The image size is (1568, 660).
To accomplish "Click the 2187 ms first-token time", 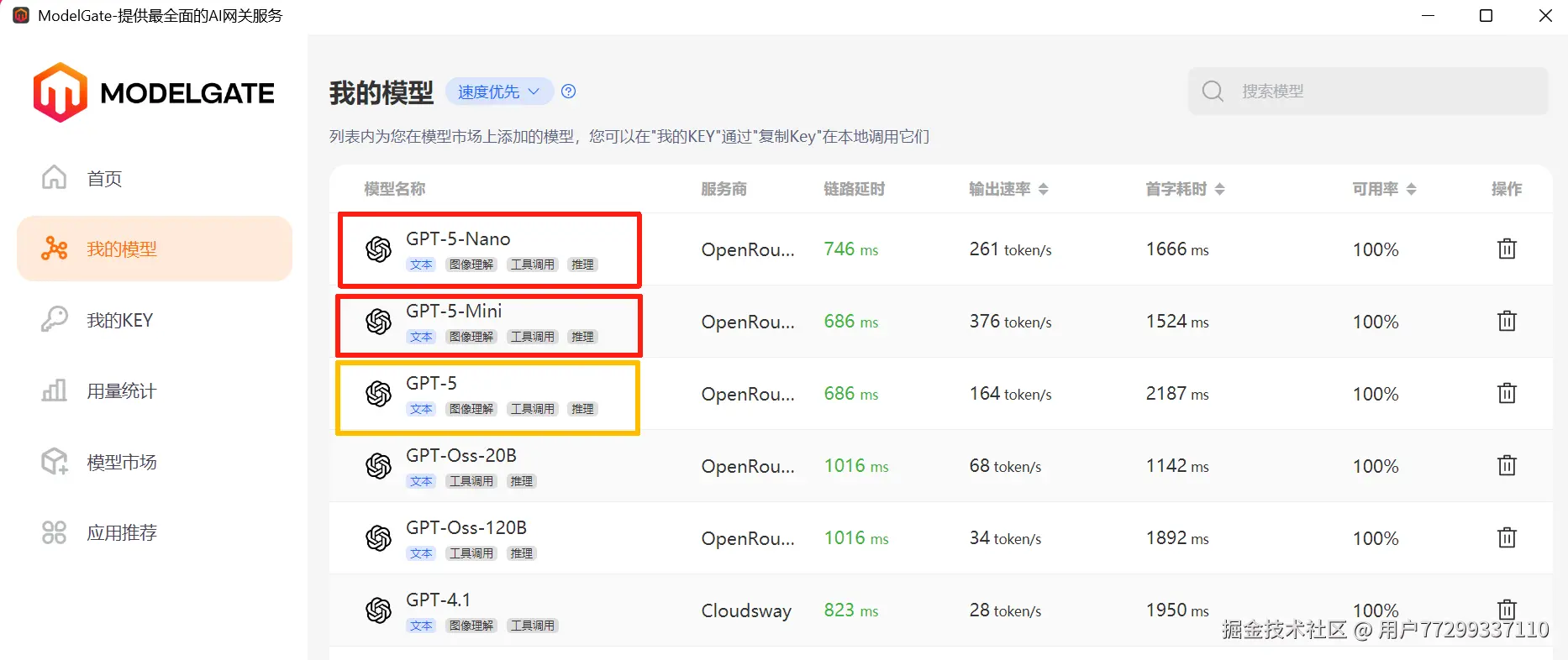I will 1177,394.
